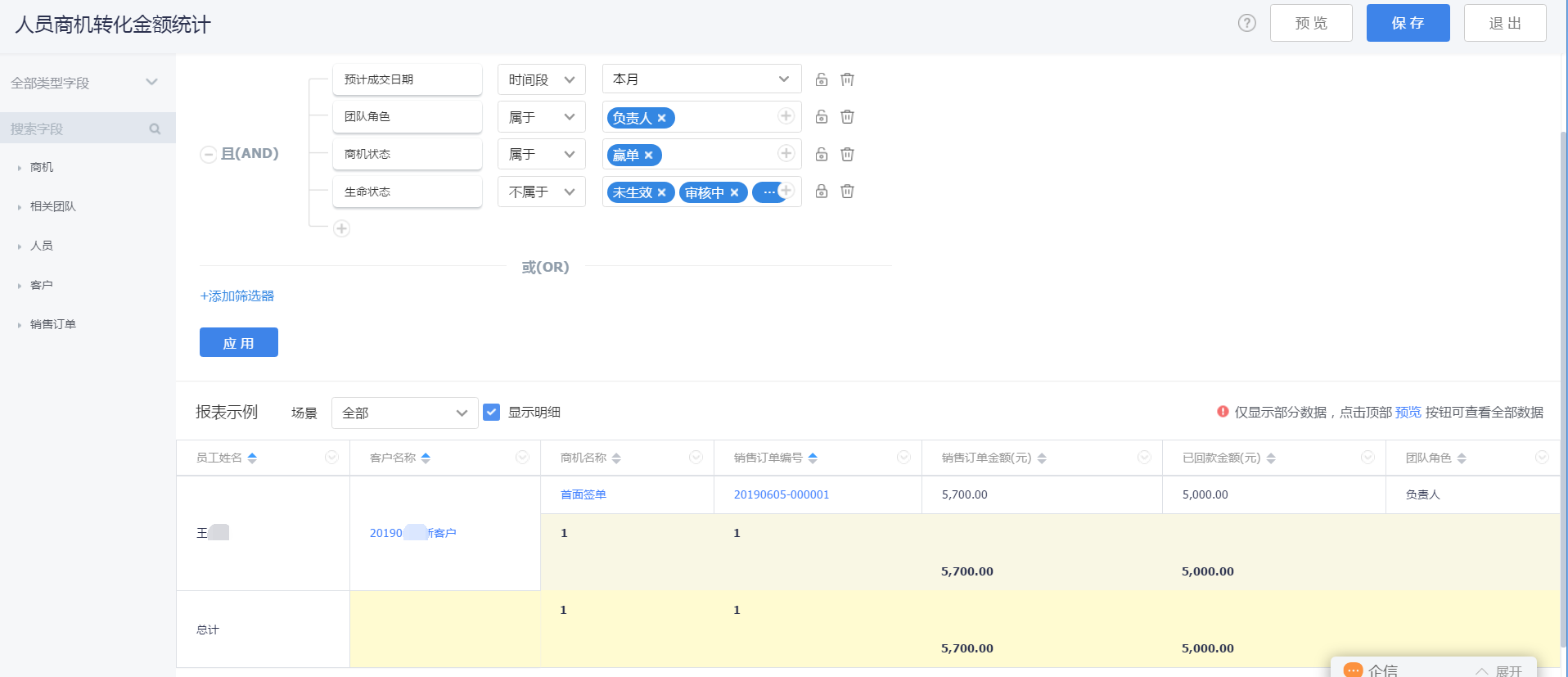Viewport: 1568px width, 677px height.
Task: Click the 退出 button
Action: pyautogui.click(x=1505, y=23)
